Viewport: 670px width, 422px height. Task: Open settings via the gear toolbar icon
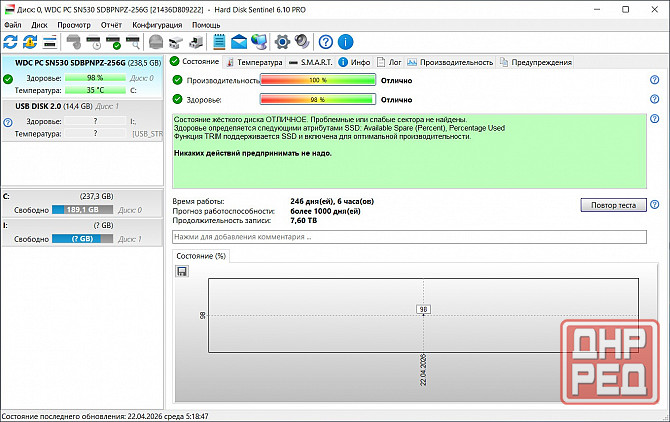point(281,41)
